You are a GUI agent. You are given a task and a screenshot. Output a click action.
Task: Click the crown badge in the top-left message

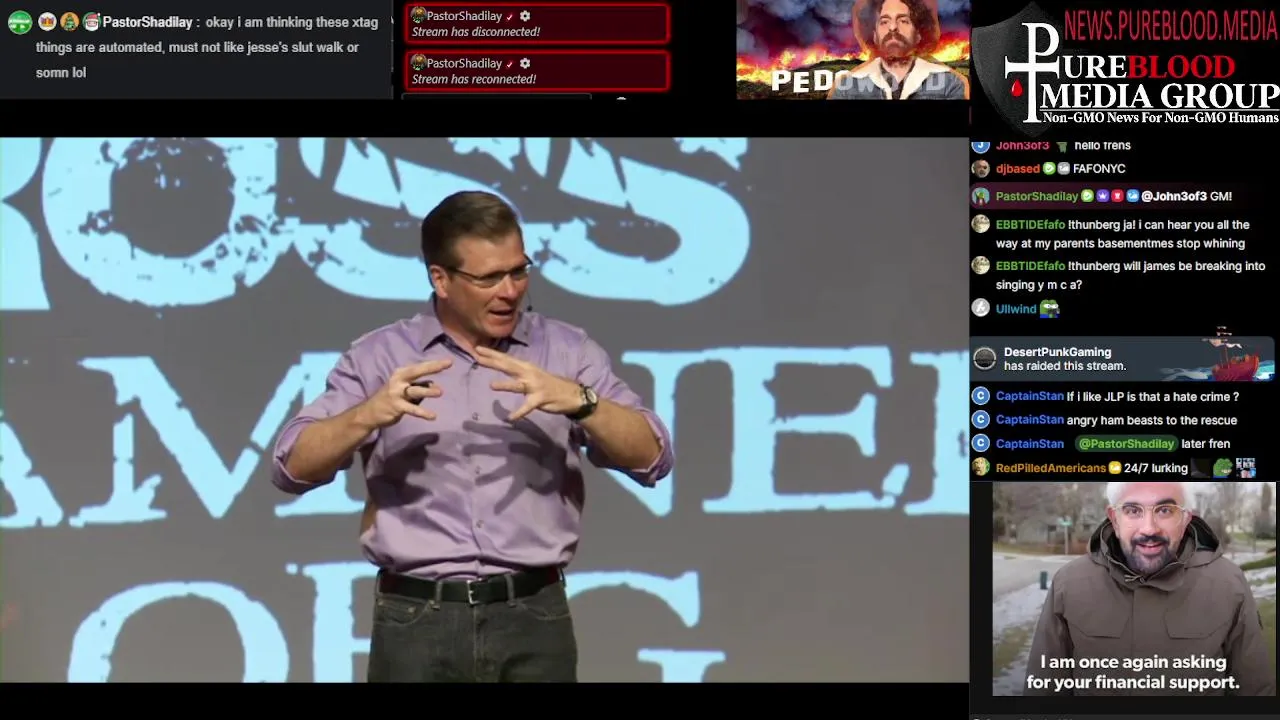point(46,21)
